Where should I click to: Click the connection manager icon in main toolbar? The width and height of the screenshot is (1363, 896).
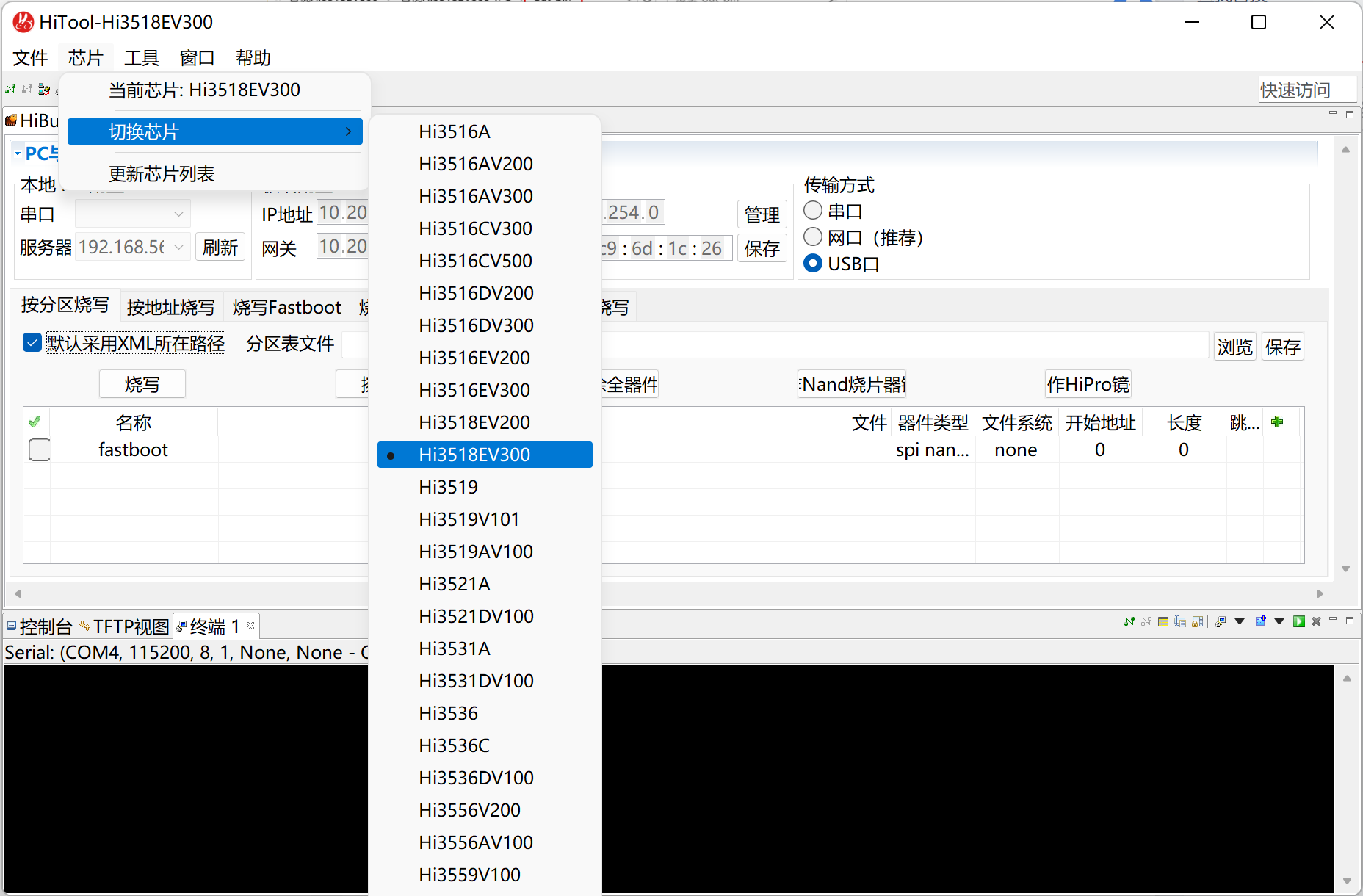pyautogui.click(x=44, y=90)
